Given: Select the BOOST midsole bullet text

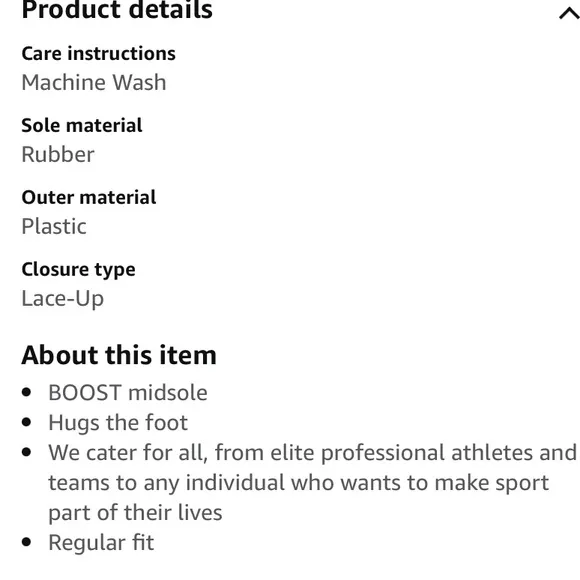Looking at the screenshot, I should click(x=128, y=392).
